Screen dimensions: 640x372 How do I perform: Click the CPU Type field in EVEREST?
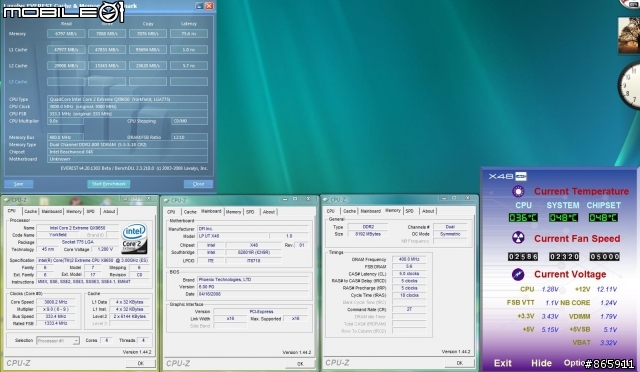point(127,99)
